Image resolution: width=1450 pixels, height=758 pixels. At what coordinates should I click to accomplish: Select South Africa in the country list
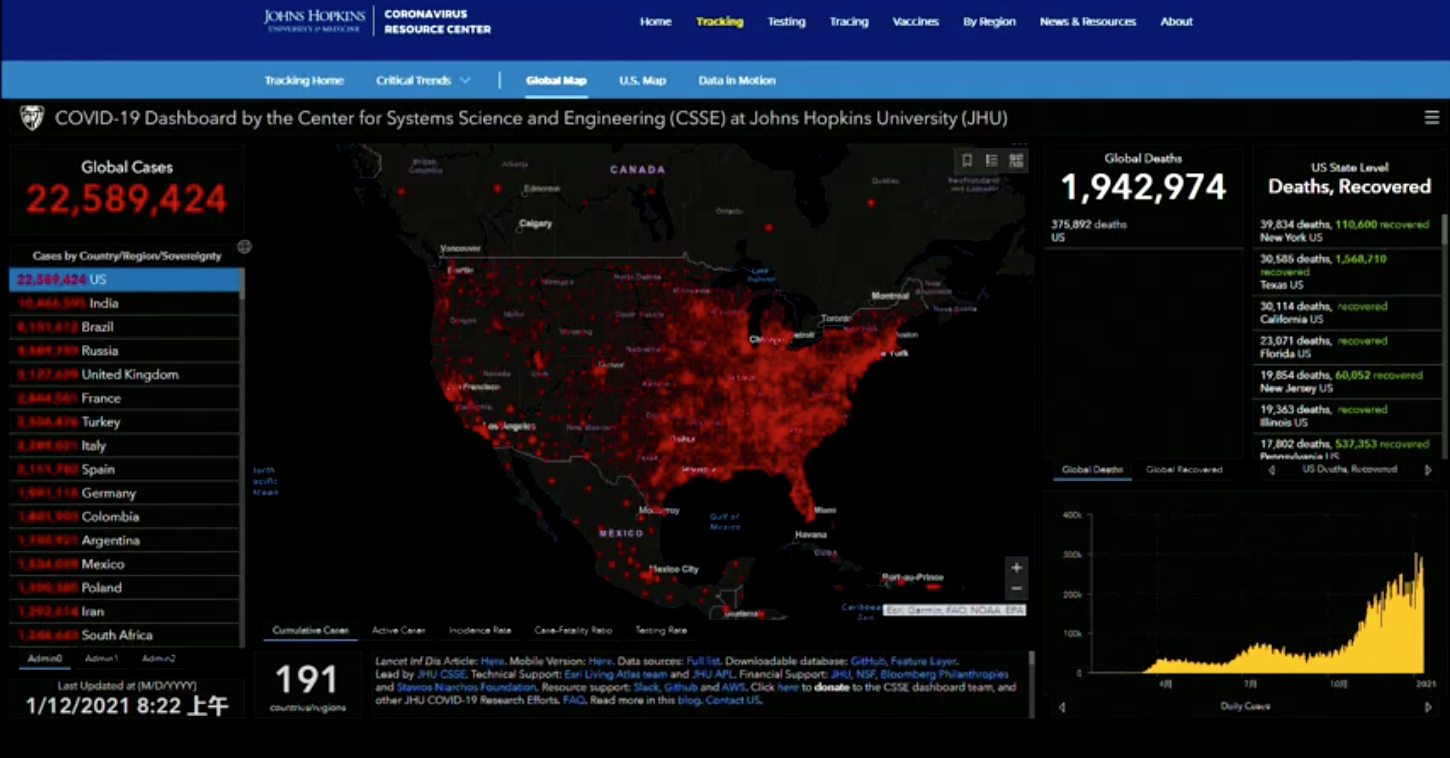(x=125, y=635)
